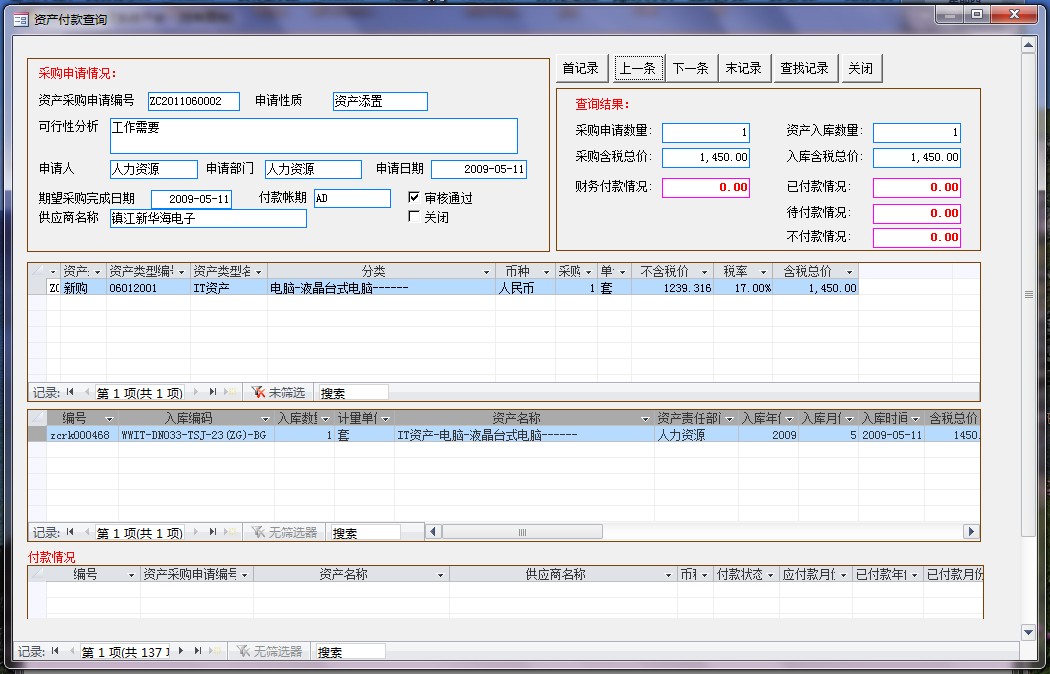Click 资产采购申请编号 field ZC2011060002

point(194,102)
